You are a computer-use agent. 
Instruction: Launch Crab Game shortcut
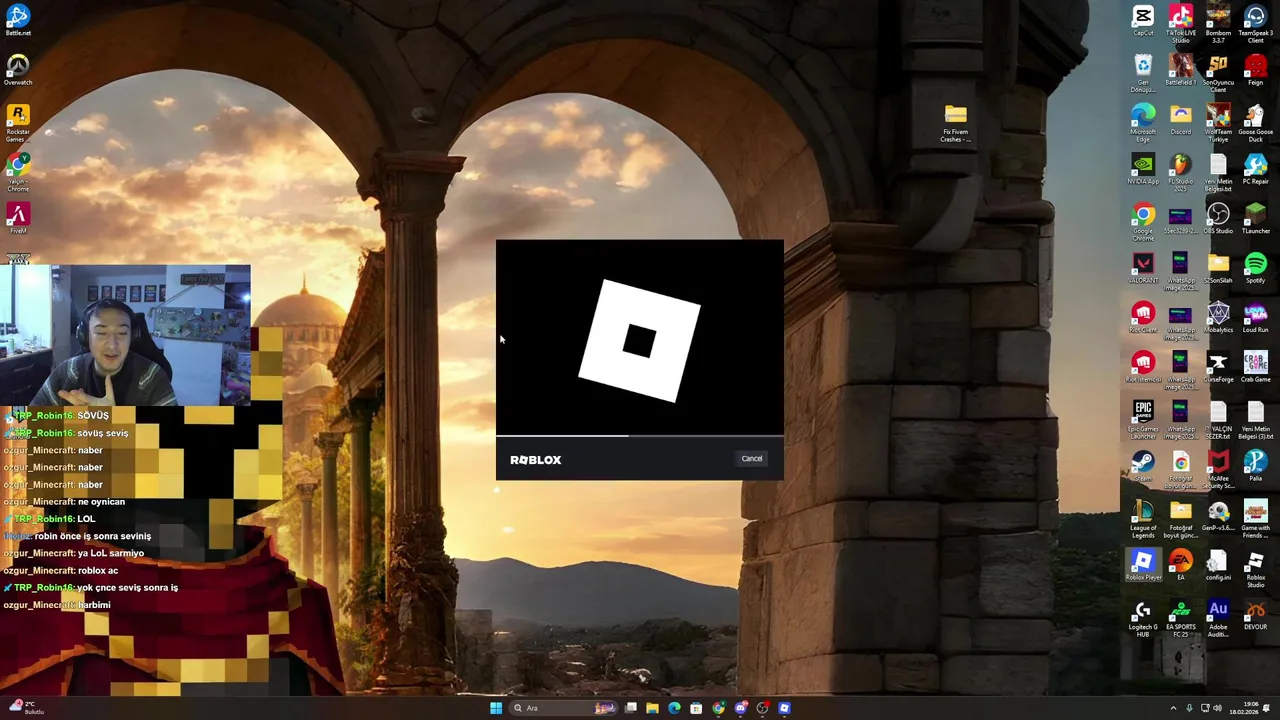tap(1255, 366)
